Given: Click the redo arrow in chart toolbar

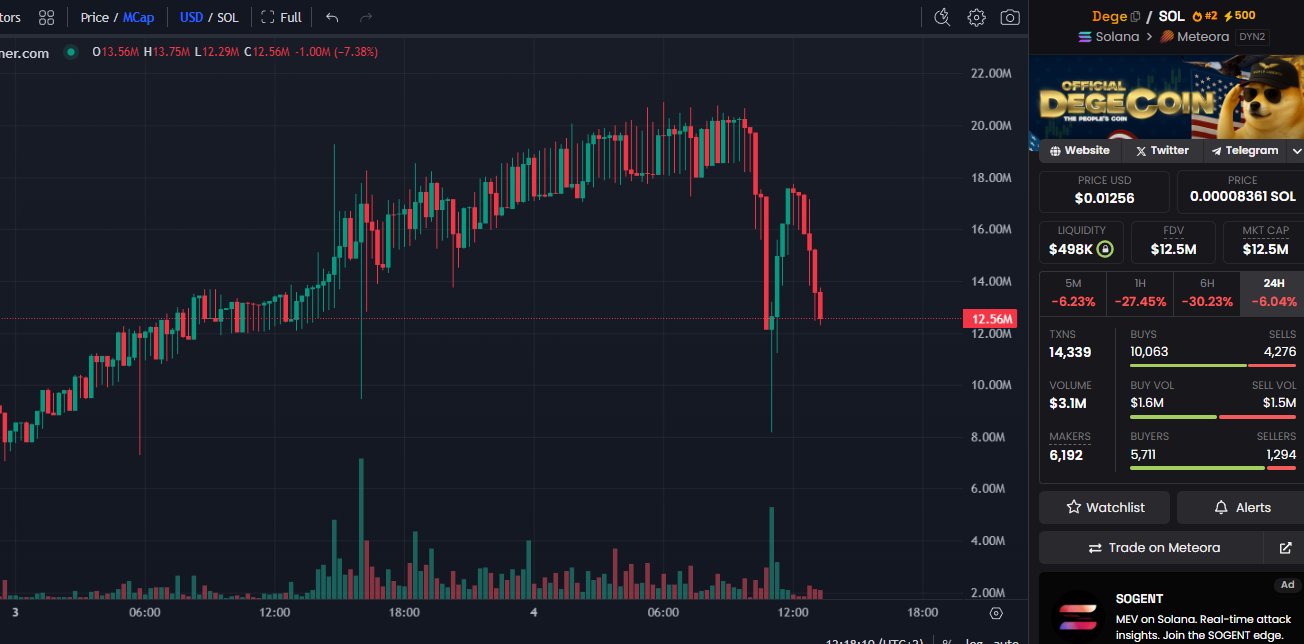Looking at the screenshot, I should (366, 17).
